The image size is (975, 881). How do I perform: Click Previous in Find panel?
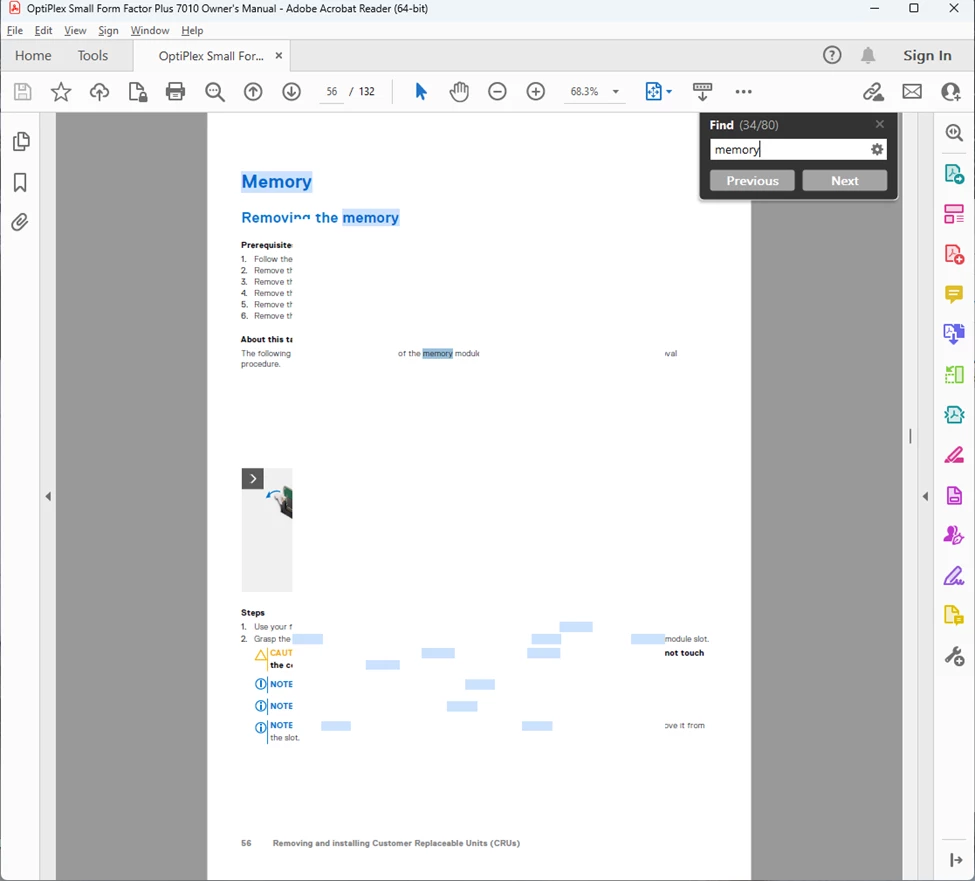tap(752, 181)
